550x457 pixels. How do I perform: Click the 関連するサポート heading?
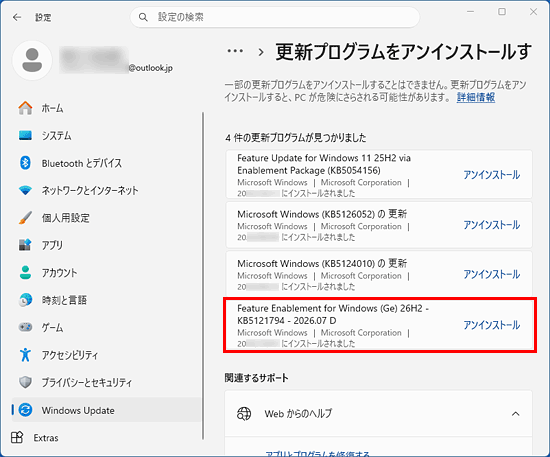click(256, 378)
